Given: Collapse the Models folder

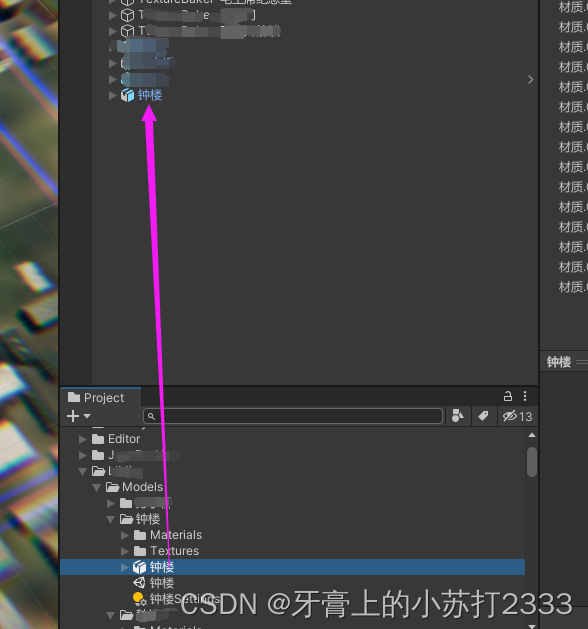Looking at the screenshot, I should tap(96, 487).
